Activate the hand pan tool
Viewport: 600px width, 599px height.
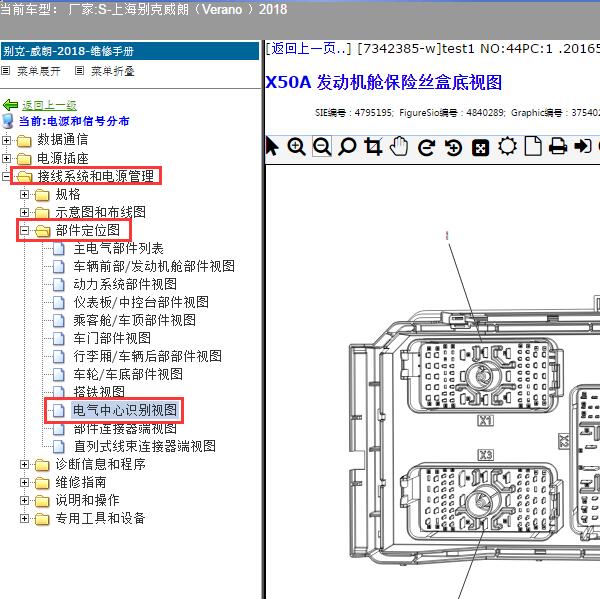coord(400,147)
